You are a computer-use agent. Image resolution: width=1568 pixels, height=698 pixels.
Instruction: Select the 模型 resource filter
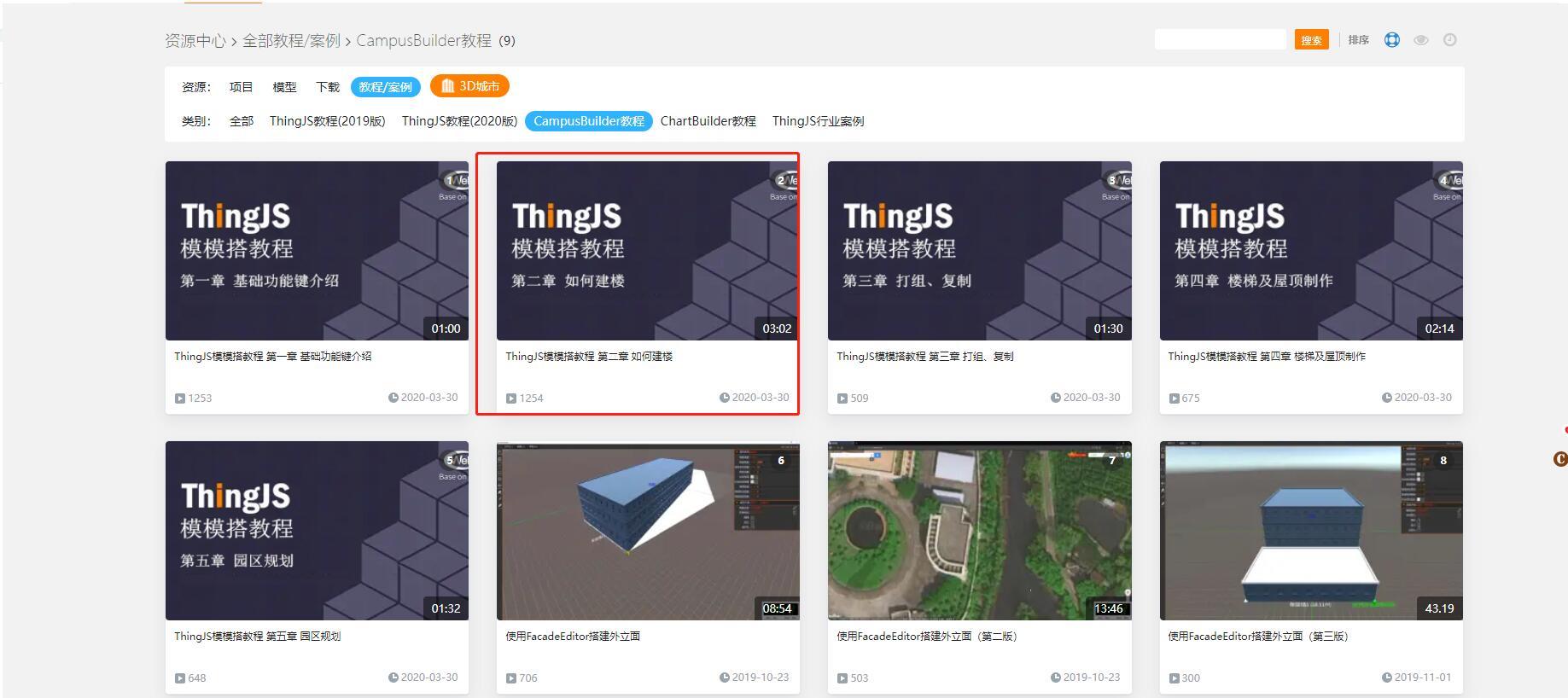(x=284, y=87)
